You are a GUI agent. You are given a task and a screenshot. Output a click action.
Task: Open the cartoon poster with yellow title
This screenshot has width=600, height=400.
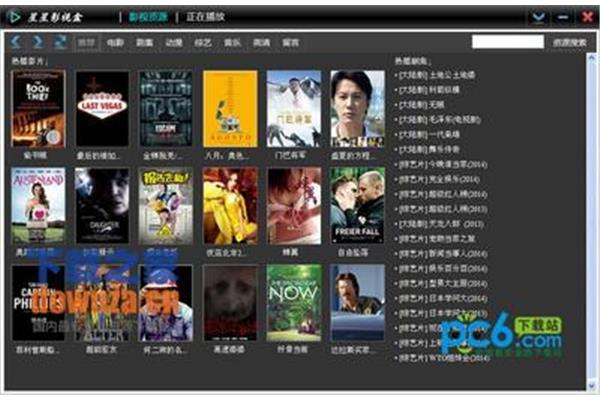point(166,206)
